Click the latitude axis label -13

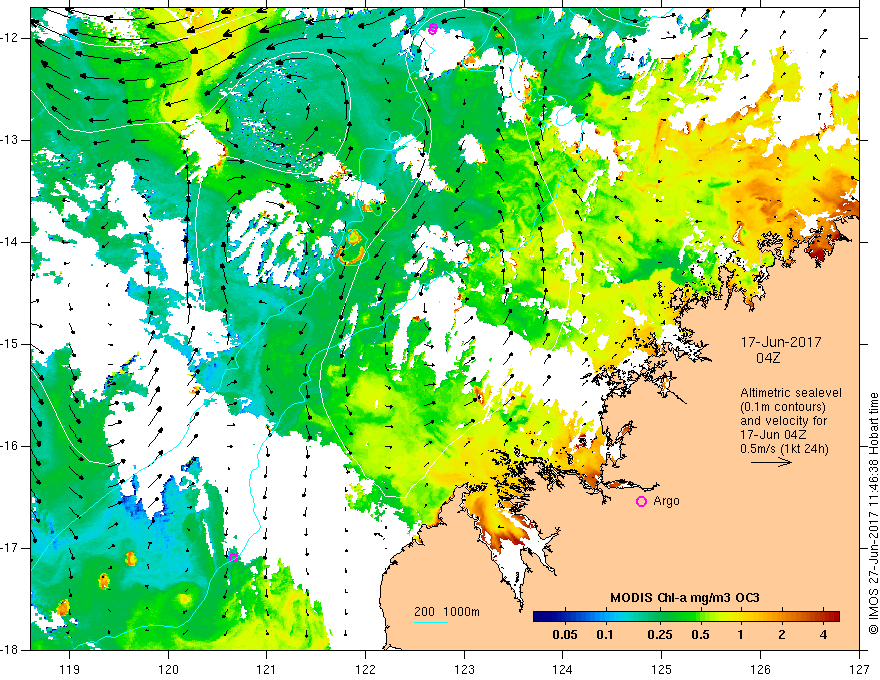point(15,140)
